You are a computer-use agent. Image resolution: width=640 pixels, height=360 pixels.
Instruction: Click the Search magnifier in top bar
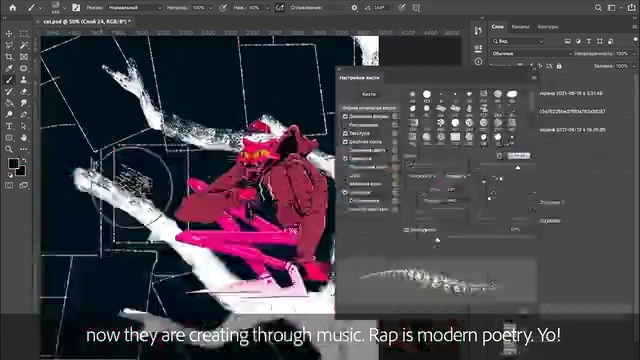click(598, 8)
